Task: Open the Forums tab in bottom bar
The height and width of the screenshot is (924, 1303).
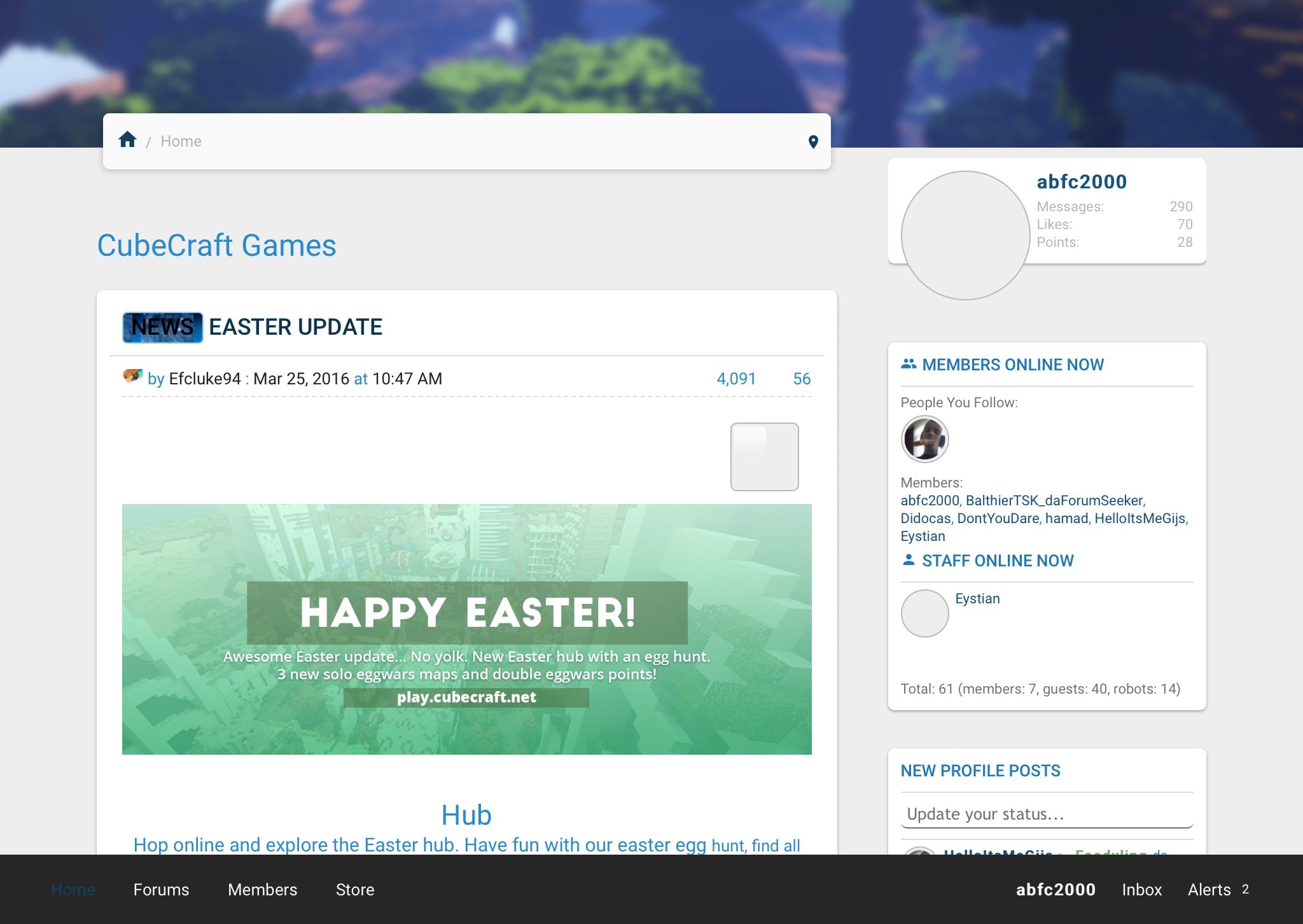Action: pos(161,890)
